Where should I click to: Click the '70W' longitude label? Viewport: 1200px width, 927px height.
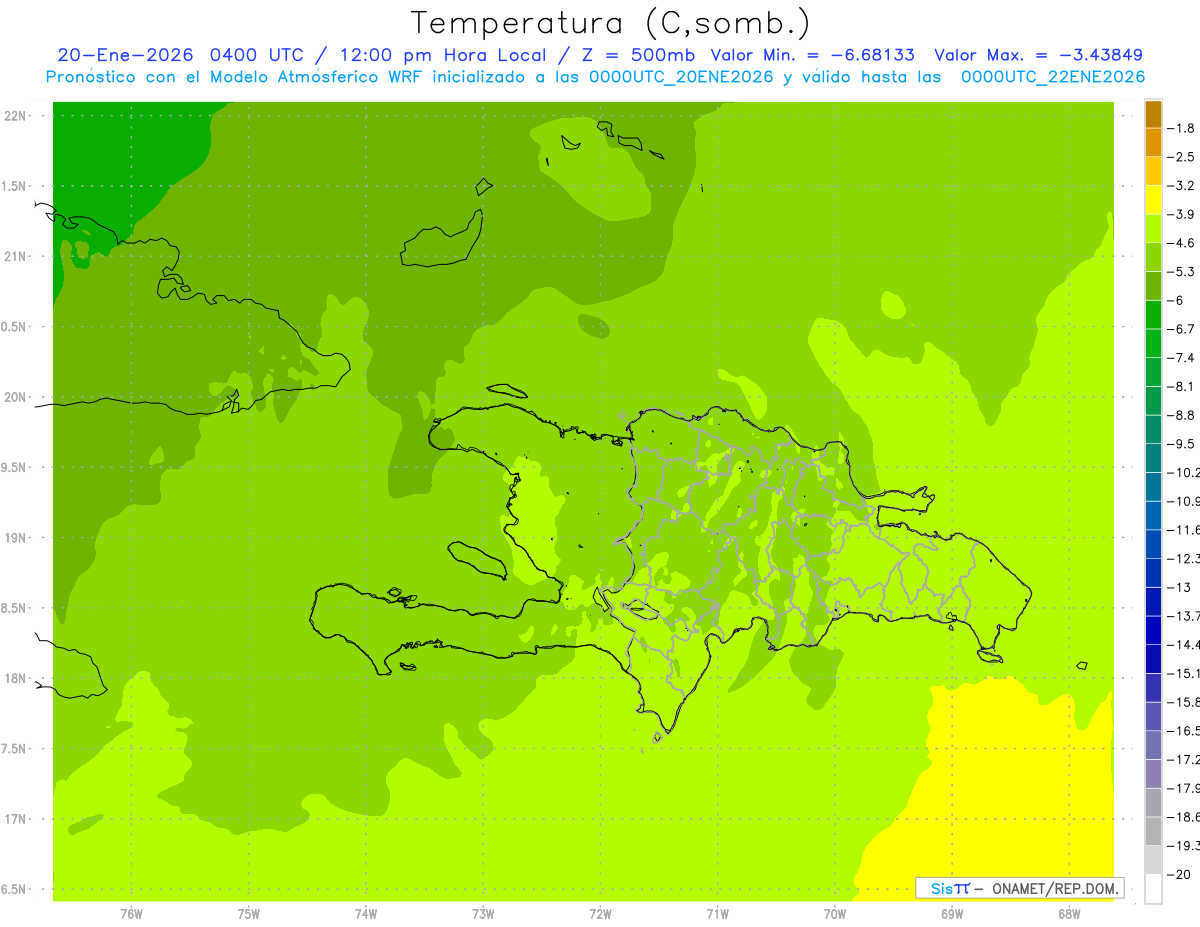pos(835,913)
